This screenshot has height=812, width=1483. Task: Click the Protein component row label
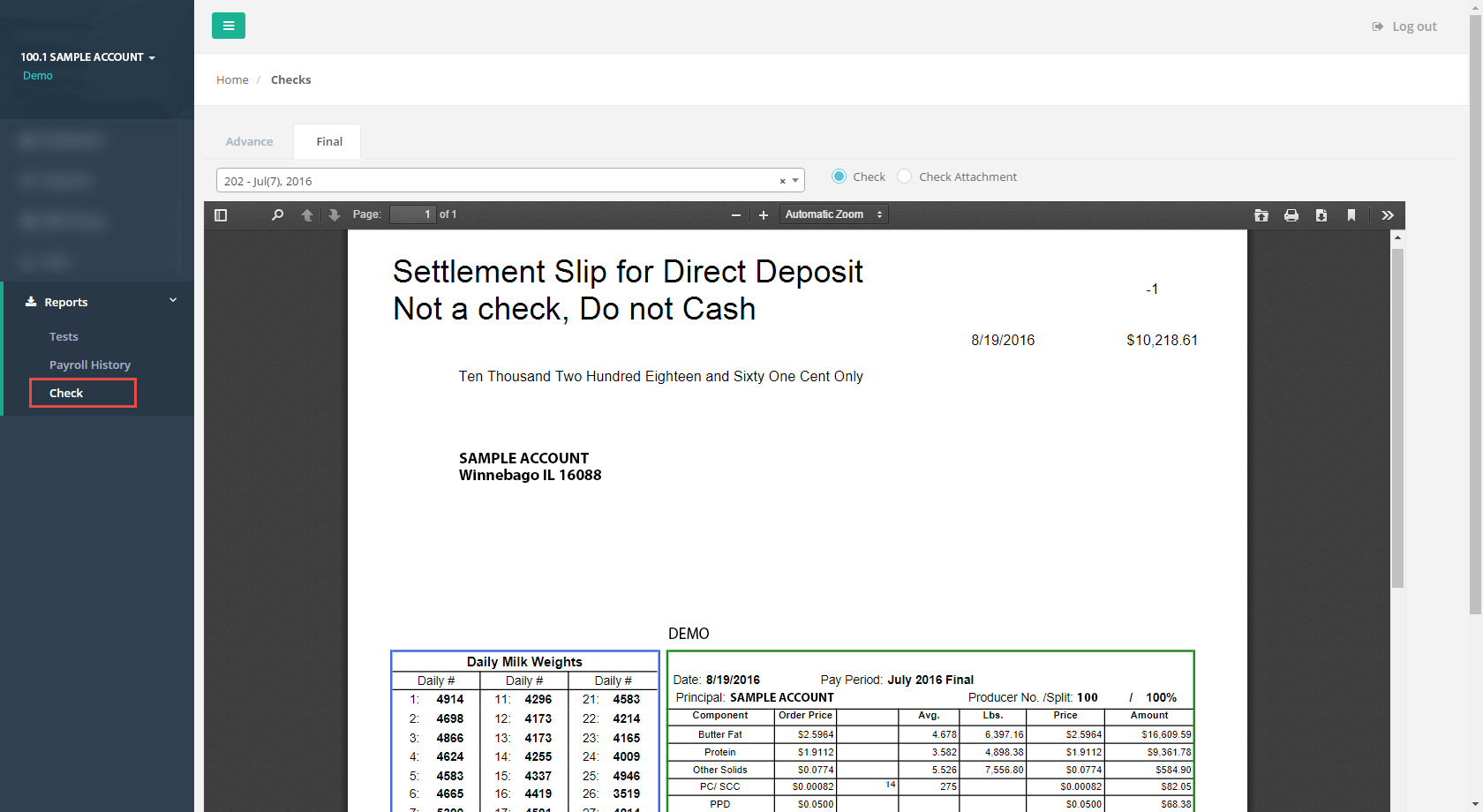tap(720, 752)
